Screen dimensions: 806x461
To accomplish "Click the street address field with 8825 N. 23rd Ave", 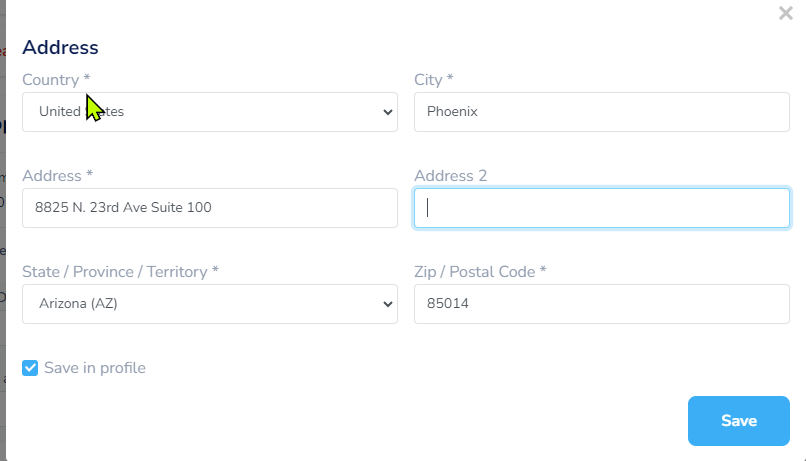I will [x=209, y=208].
